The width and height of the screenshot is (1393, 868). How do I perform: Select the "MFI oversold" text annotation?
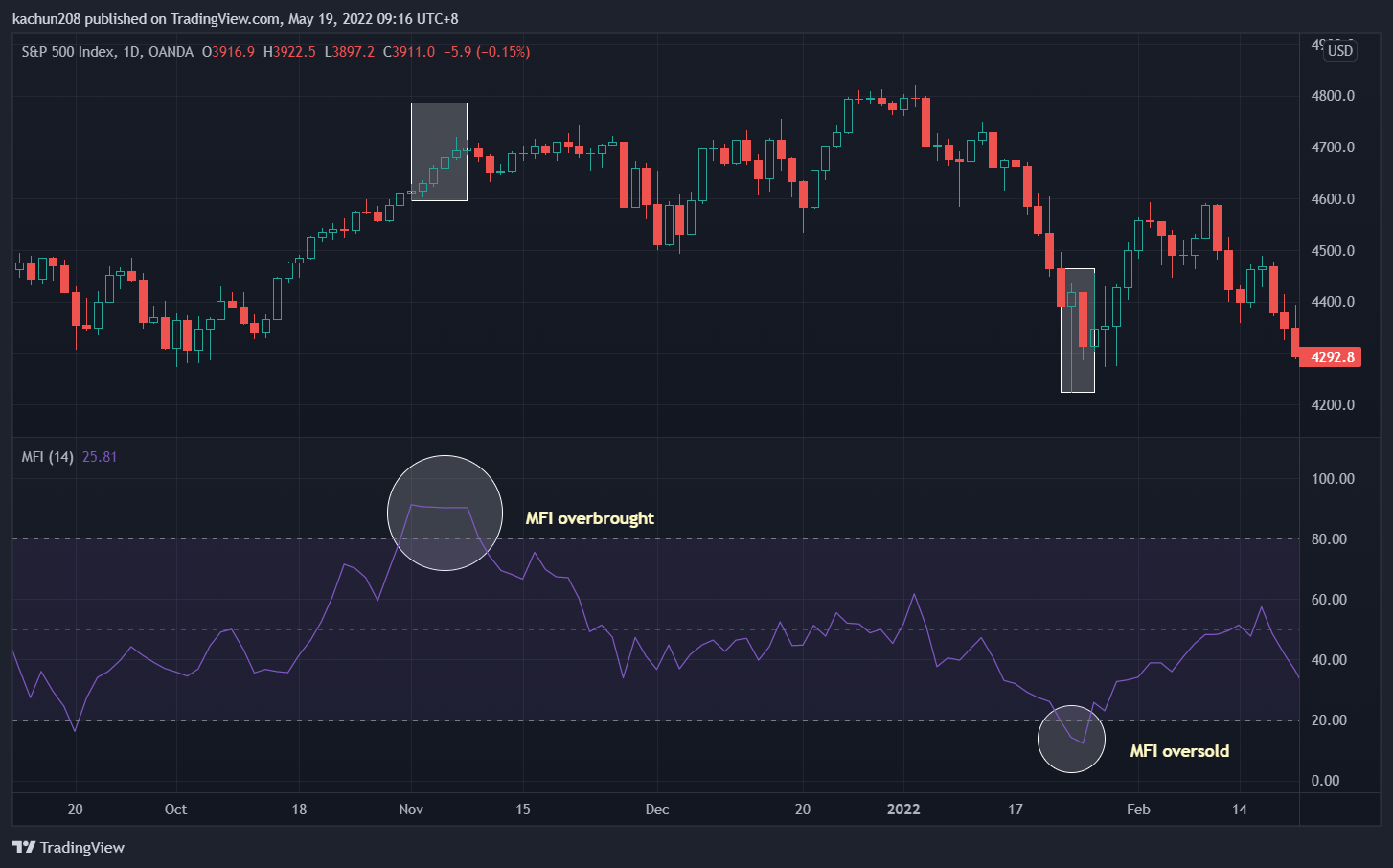click(x=1178, y=751)
